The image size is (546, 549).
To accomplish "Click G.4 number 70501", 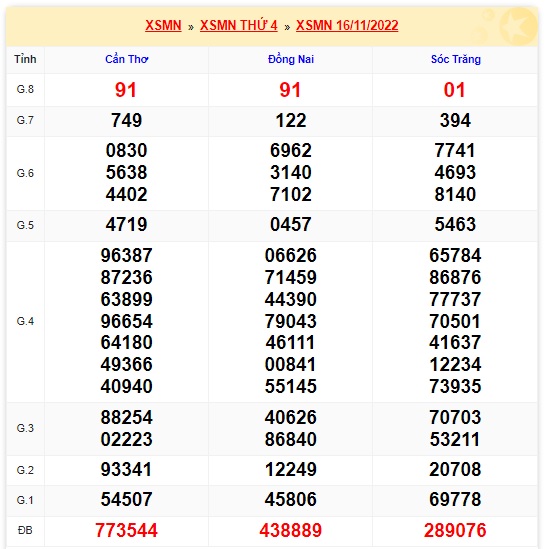I will (455, 321).
